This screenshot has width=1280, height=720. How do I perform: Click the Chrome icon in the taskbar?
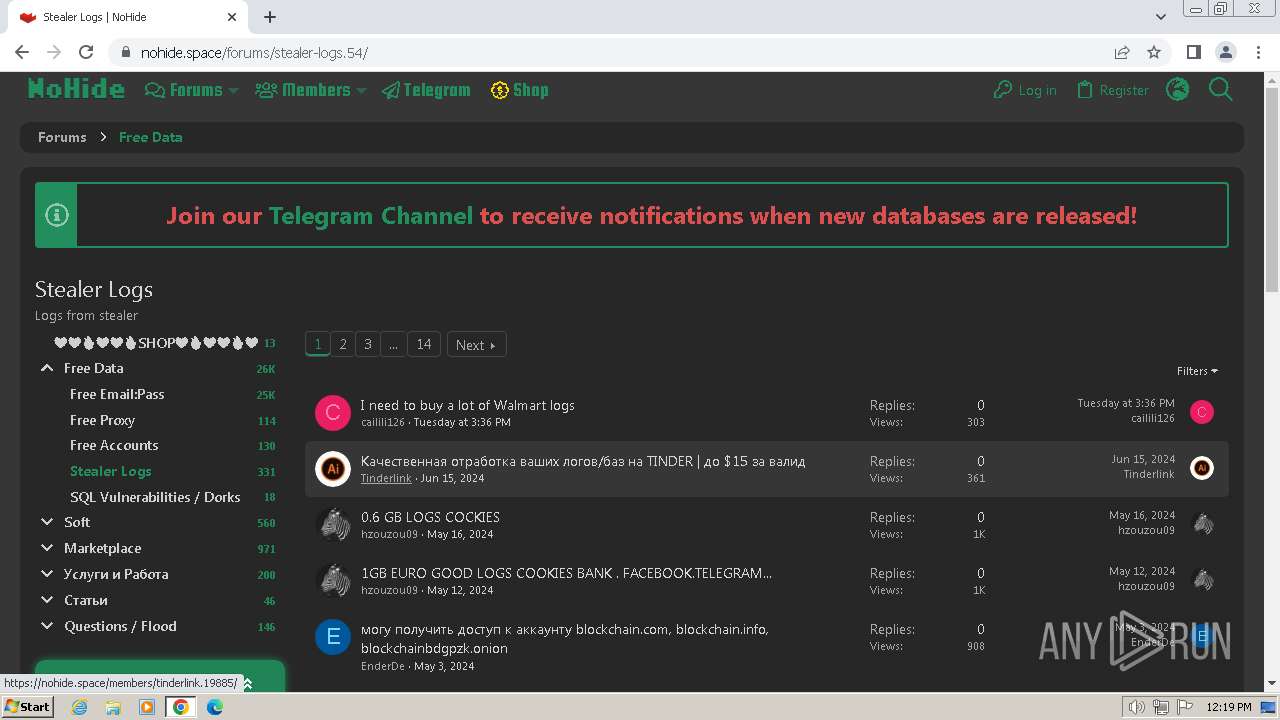point(181,707)
